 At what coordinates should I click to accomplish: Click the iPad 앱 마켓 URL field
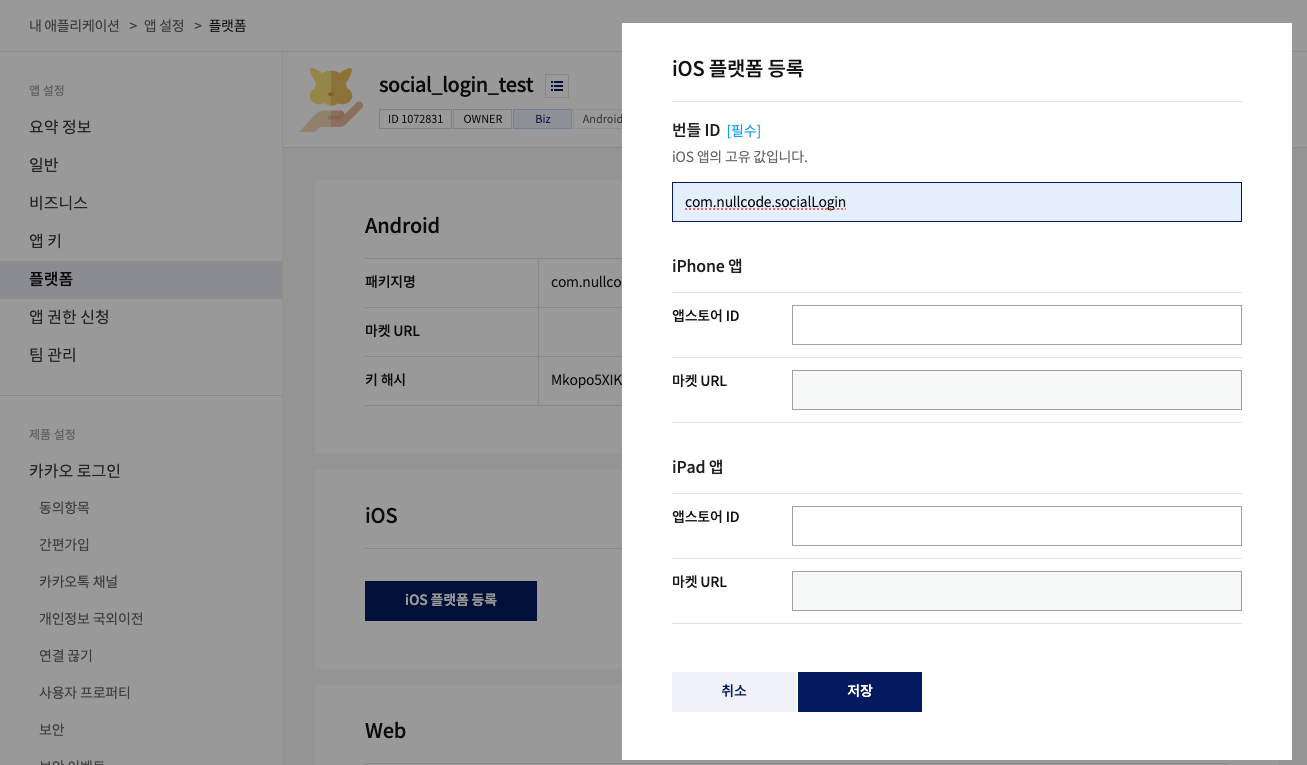pos(1016,591)
